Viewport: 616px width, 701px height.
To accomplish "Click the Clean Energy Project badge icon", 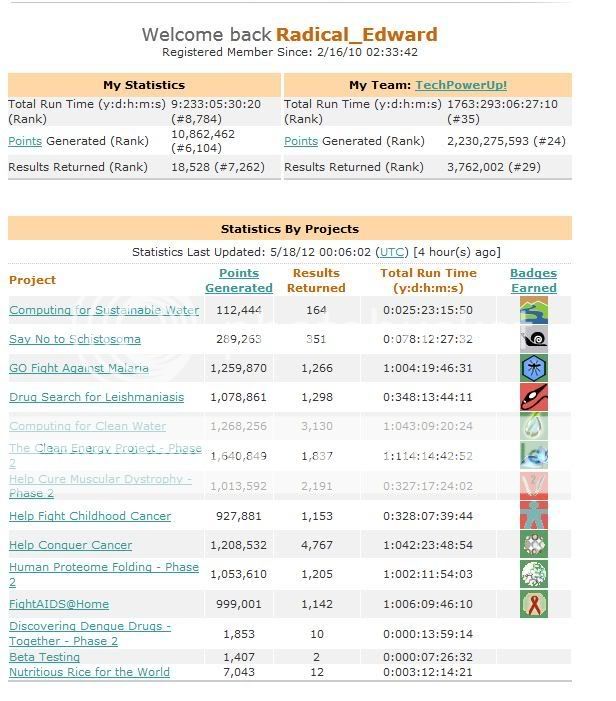I will (x=534, y=456).
